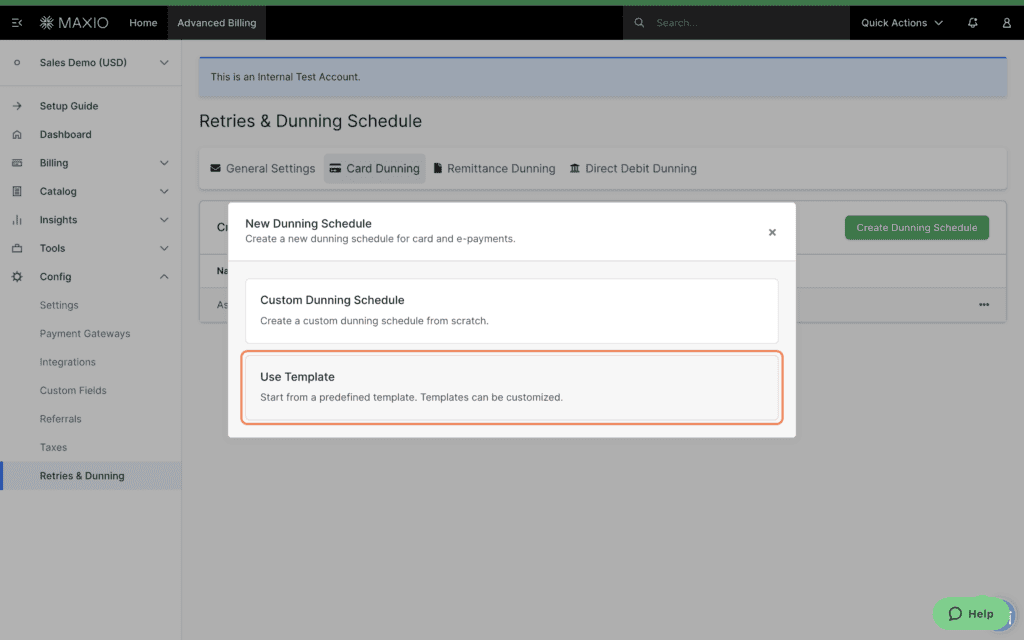Viewport: 1024px width, 640px height.
Task: Click the Setup Guide arrow icon
Action: coord(17,106)
